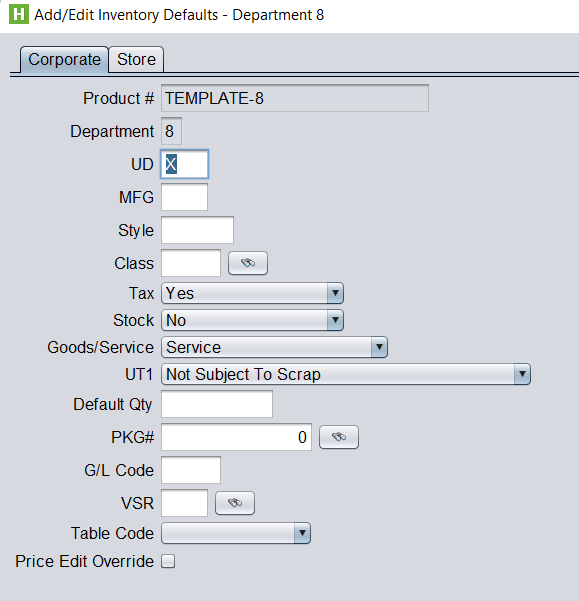The height and width of the screenshot is (601, 579).
Task: Click into the UD input field
Action: tap(184, 164)
